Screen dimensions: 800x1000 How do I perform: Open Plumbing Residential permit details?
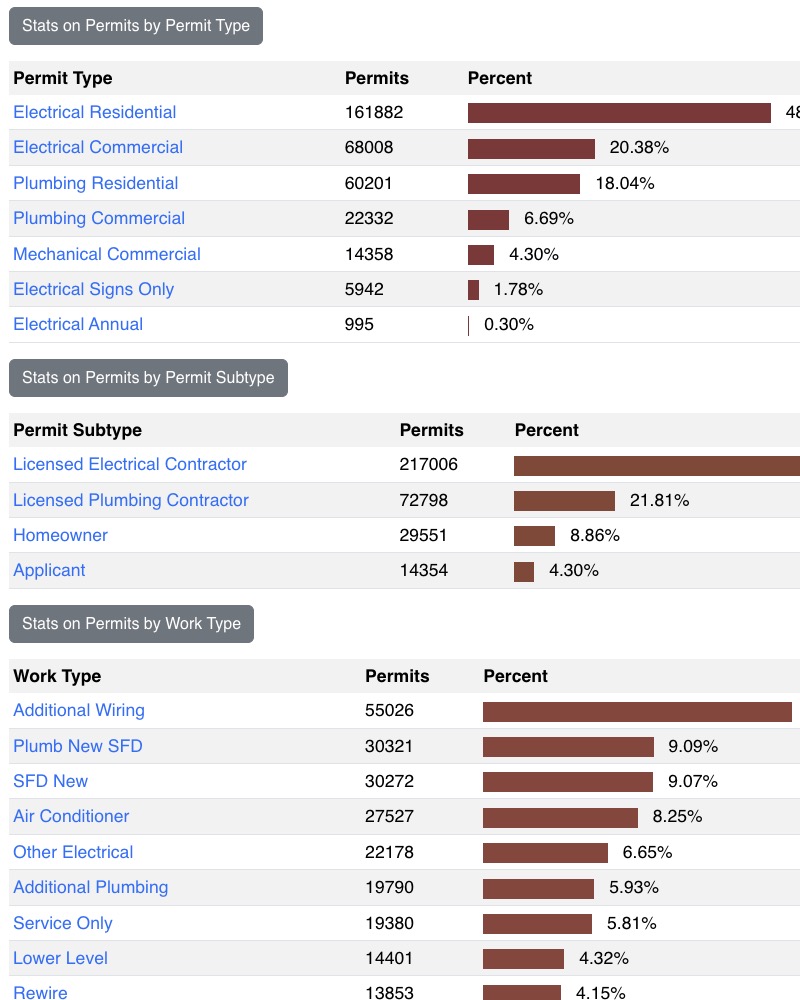(x=95, y=183)
